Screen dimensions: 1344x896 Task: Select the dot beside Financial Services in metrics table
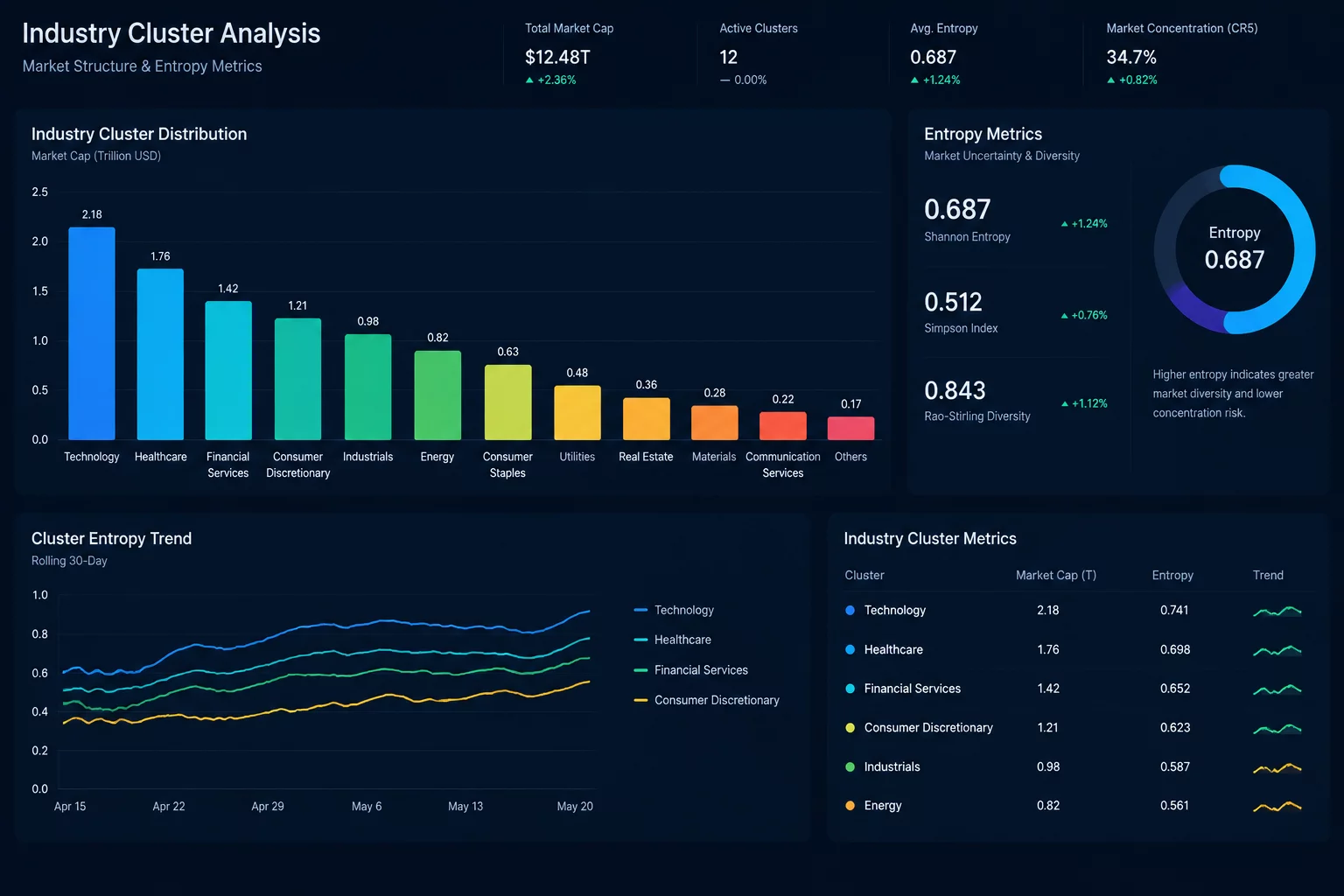850,689
